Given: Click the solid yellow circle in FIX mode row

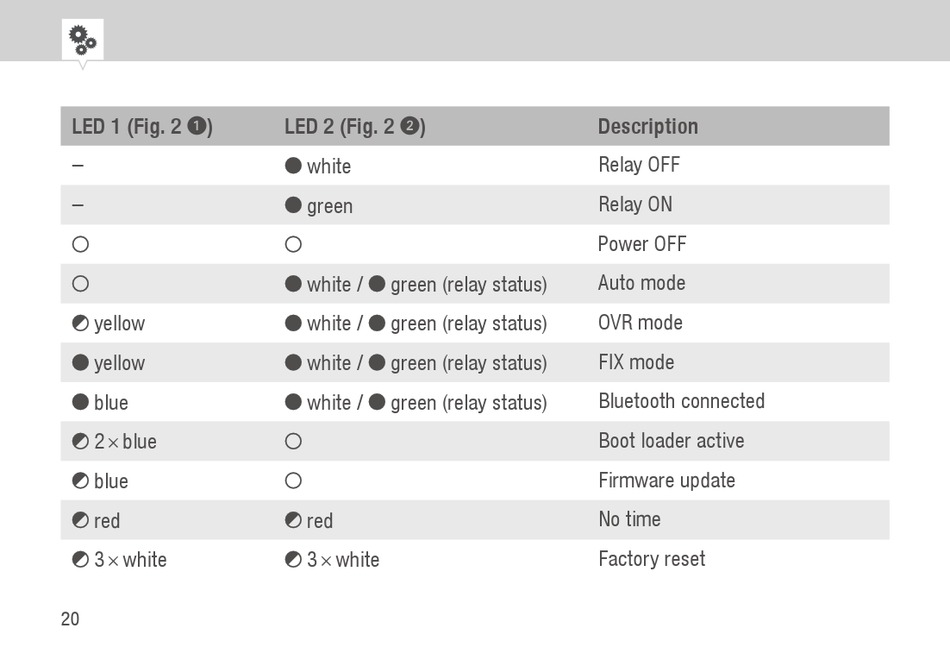Looking at the screenshot, I should tap(81, 362).
